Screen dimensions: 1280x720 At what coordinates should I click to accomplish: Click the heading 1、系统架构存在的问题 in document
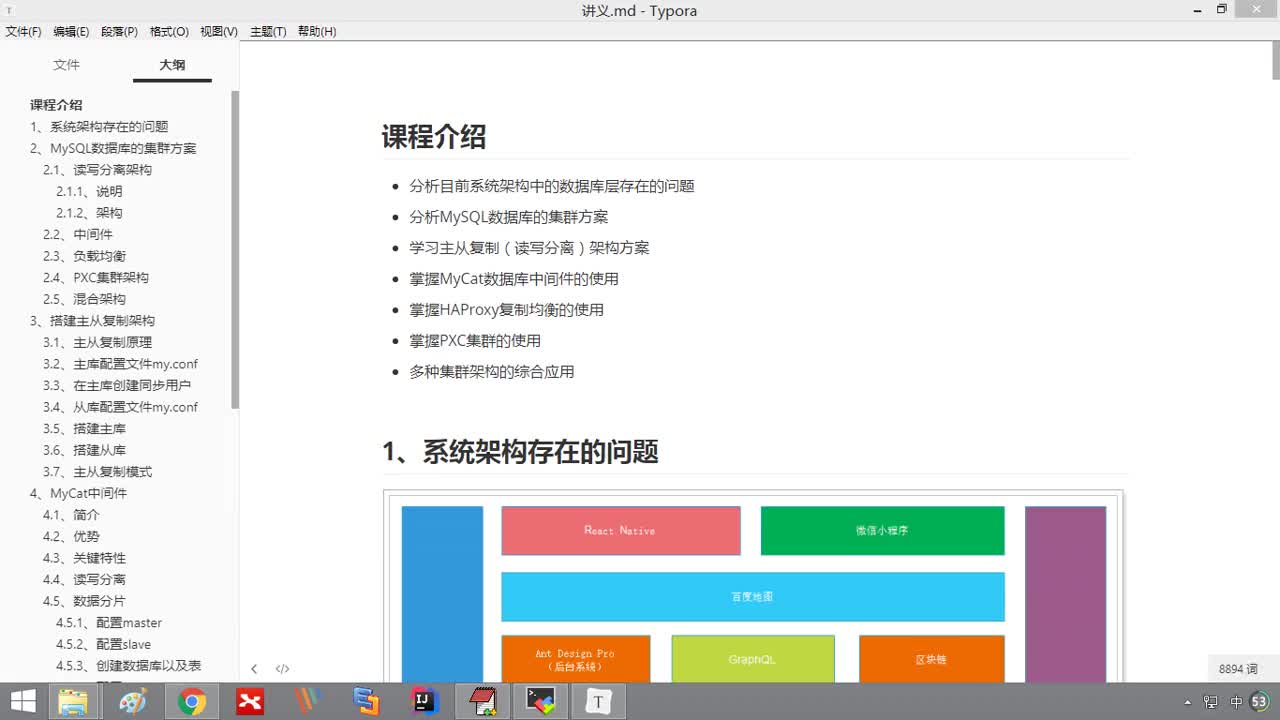coord(520,452)
